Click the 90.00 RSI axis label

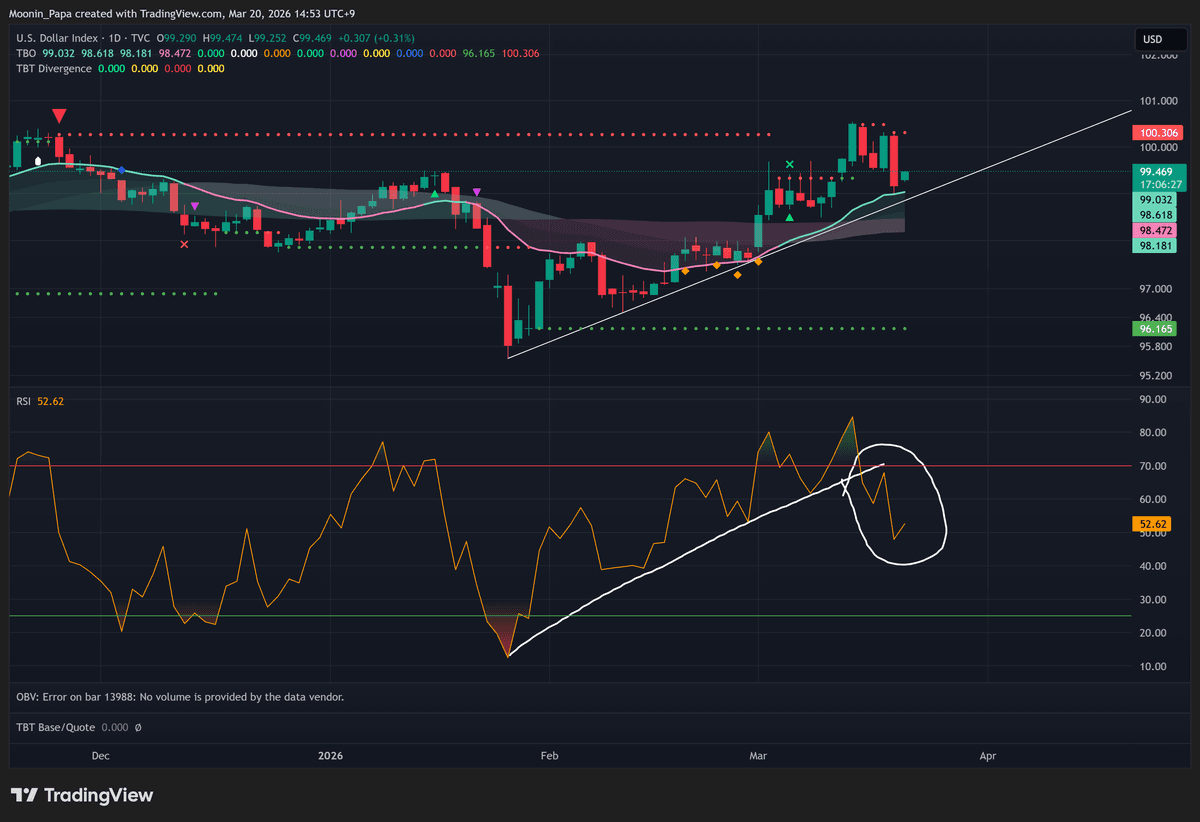pyautogui.click(x=1153, y=399)
